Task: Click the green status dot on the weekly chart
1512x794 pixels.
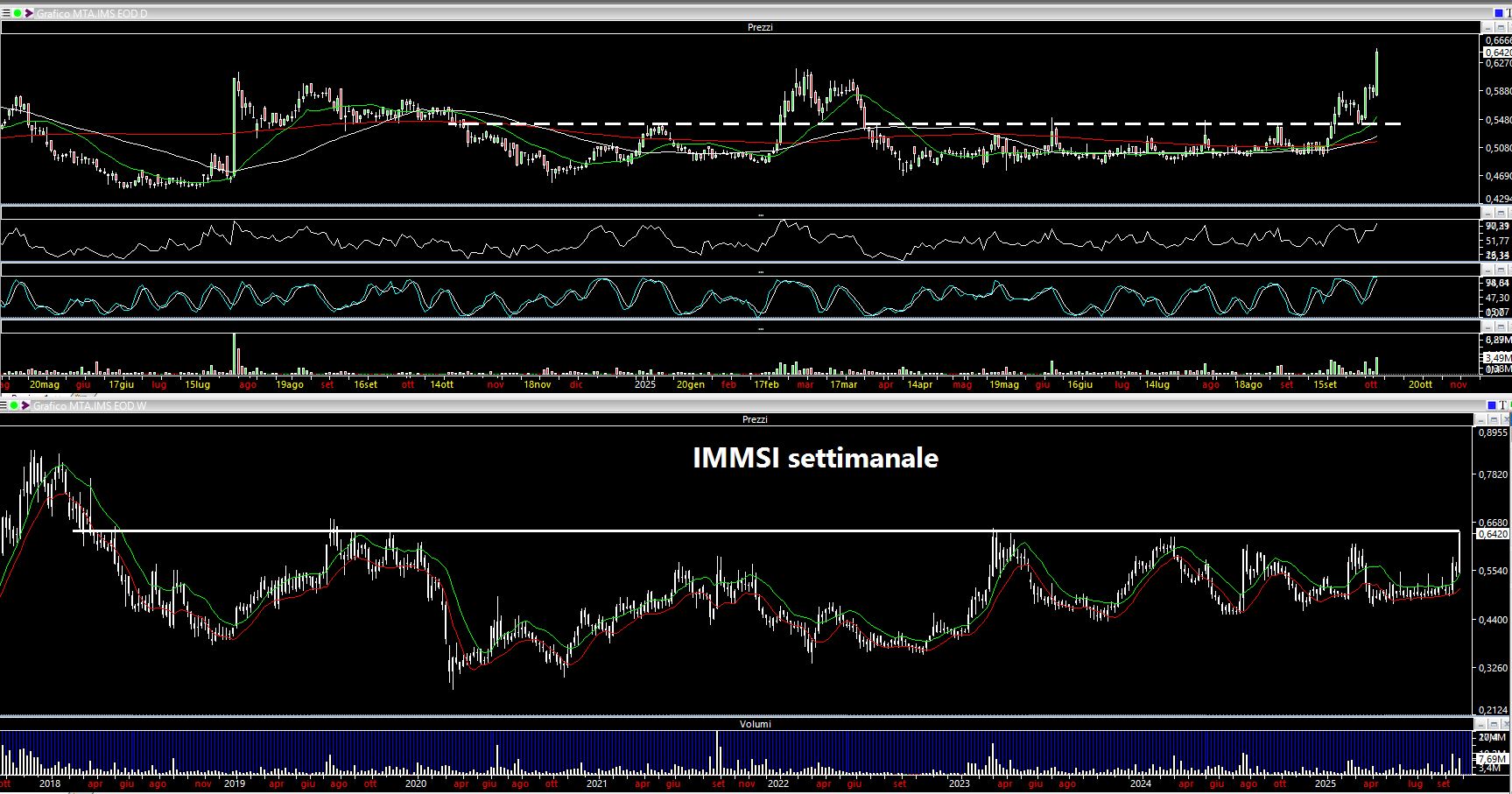Action: 15,406
